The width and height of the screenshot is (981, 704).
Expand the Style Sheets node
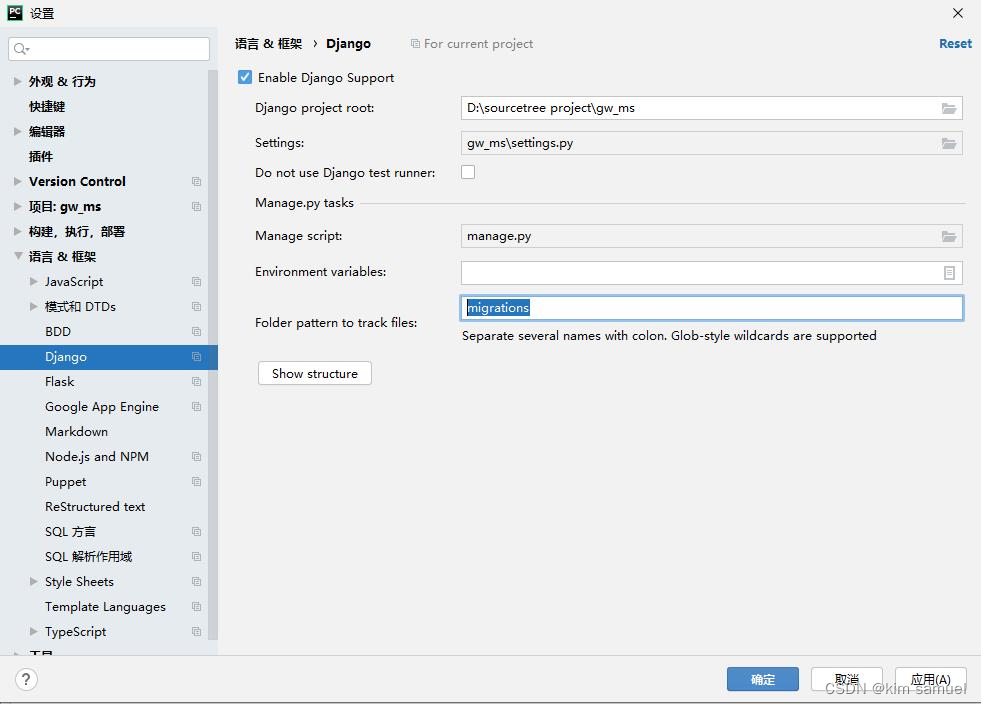[32, 582]
